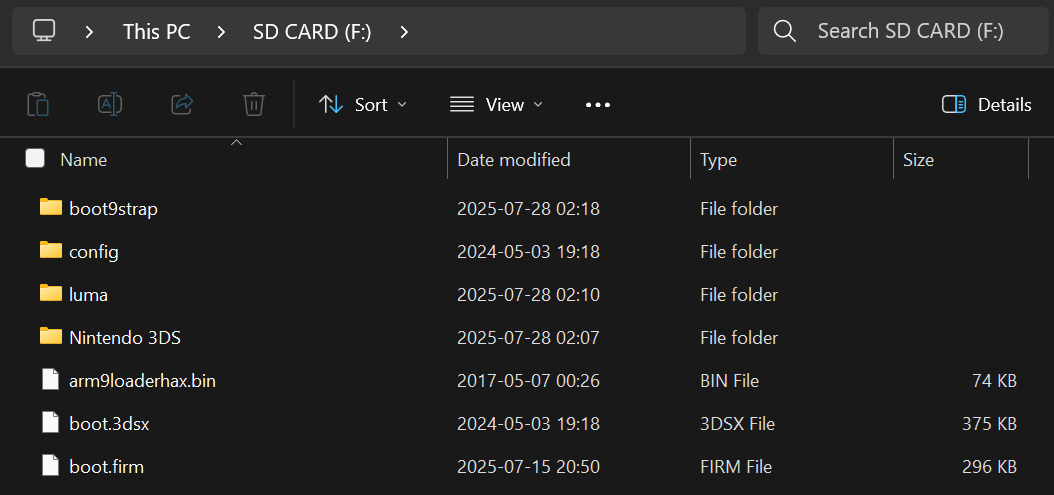Expand the chevron after This PC
The image size is (1054, 495).
coord(221,31)
